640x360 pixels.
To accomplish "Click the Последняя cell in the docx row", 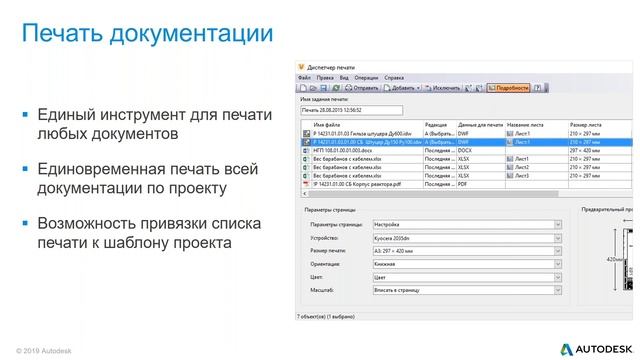I will [x=440, y=151].
